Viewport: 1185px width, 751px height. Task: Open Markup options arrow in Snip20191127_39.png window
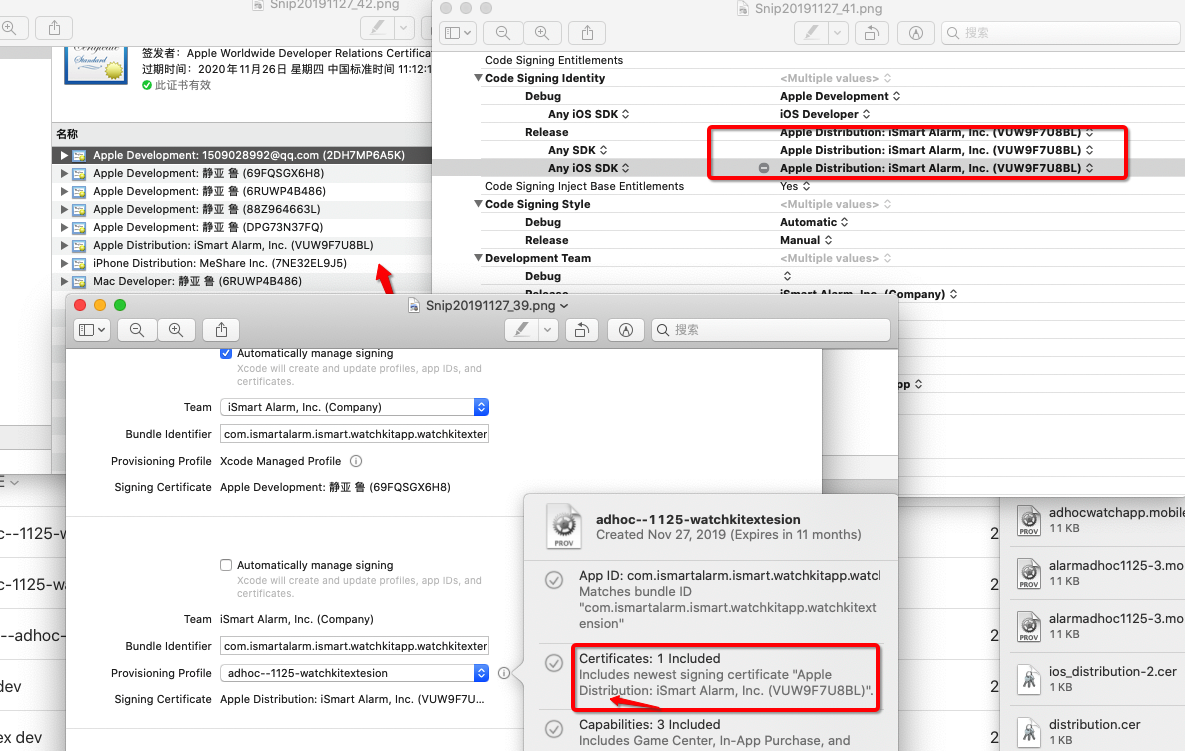pos(548,330)
